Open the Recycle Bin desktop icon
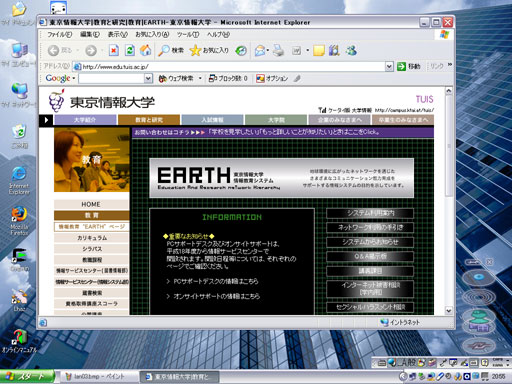The width and height of the screenshot is (512, 384). pos(19,136)
